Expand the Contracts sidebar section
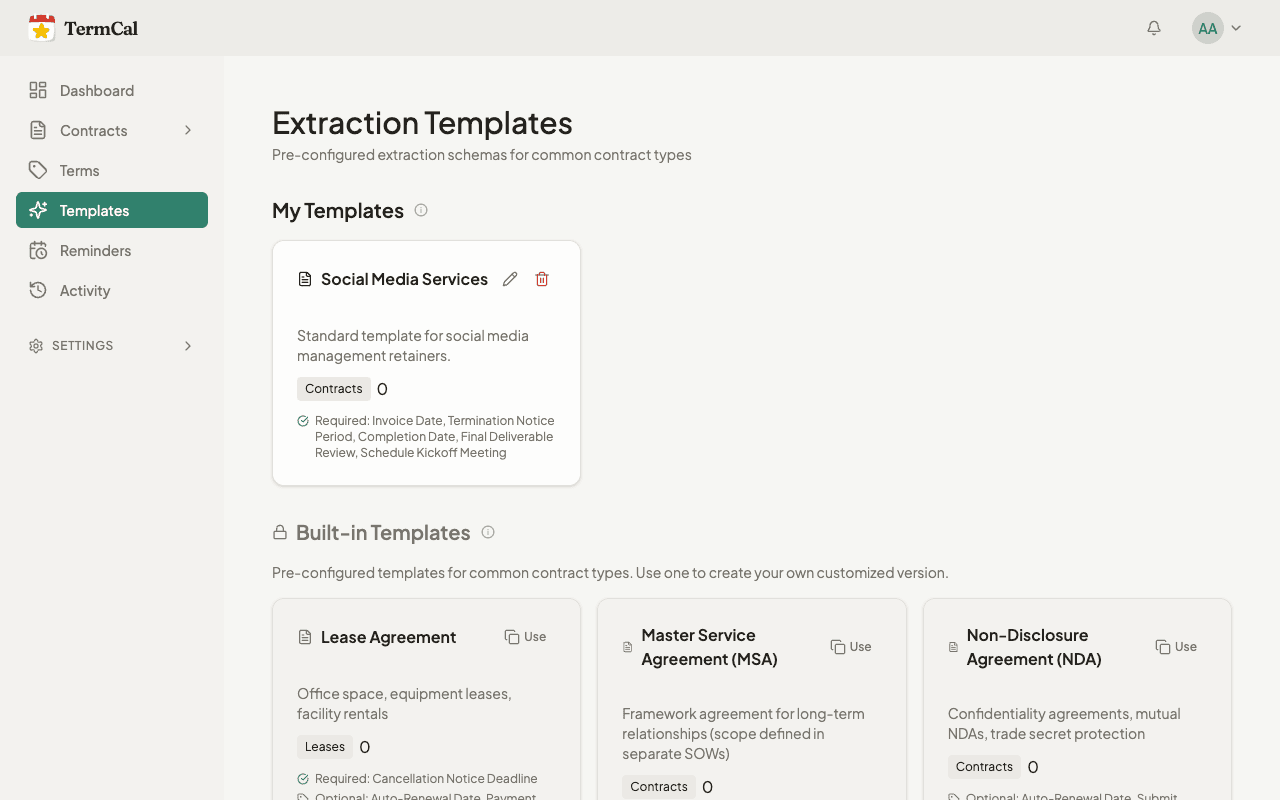Image resolution: width=1280 pixels, height=800 pixels. pos(188,130)
